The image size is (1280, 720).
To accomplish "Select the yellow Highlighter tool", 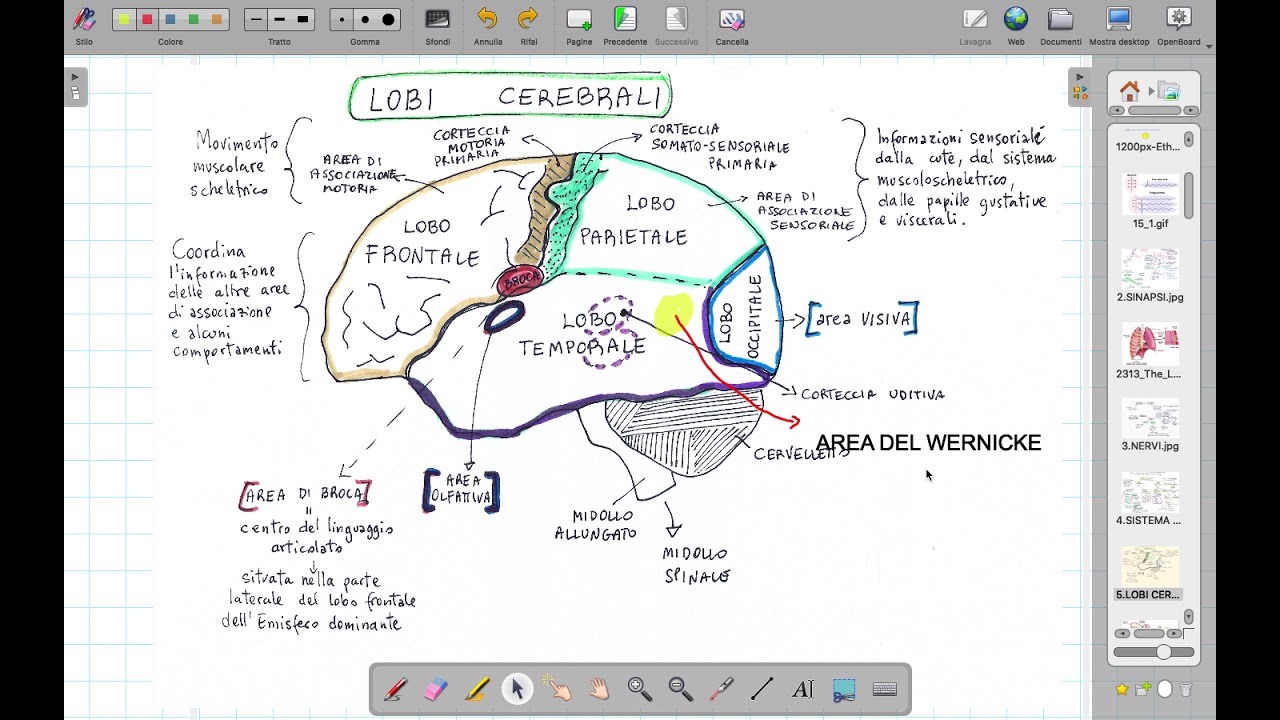I will [477, 689].
